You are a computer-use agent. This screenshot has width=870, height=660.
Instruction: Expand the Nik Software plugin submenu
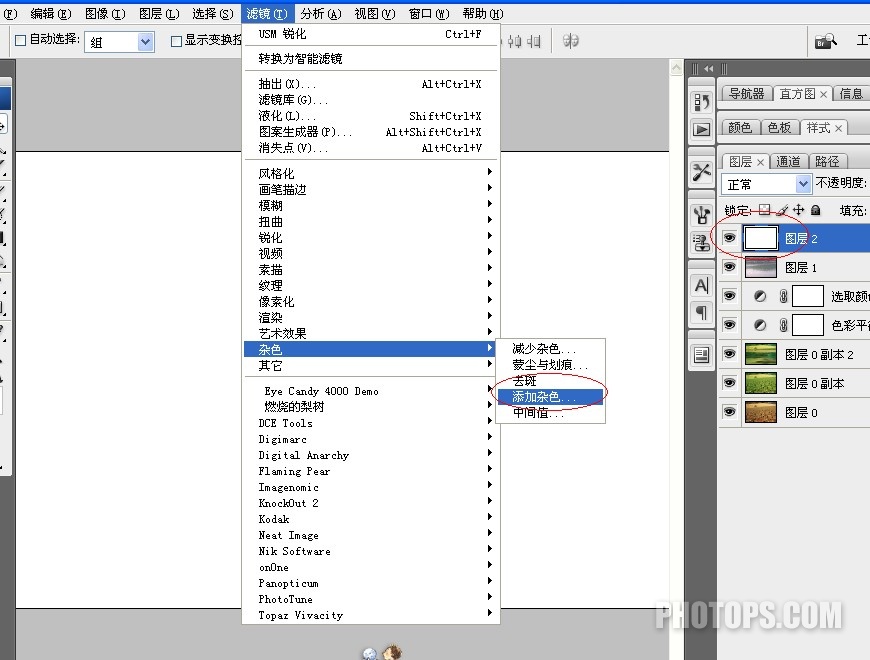(x=371, y=551)
